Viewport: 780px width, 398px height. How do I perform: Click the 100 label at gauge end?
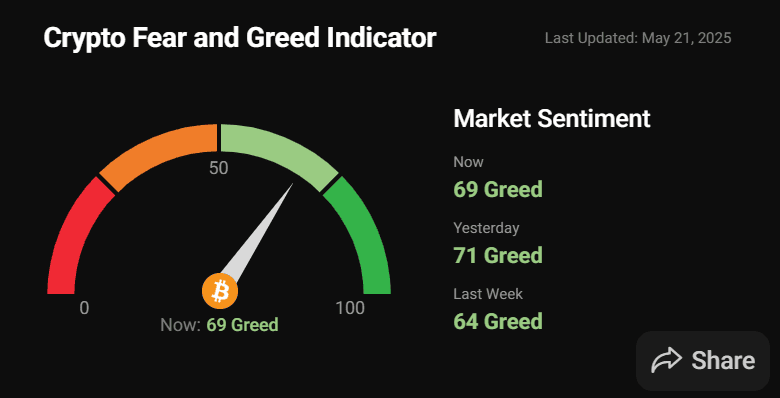coord(350,308)
